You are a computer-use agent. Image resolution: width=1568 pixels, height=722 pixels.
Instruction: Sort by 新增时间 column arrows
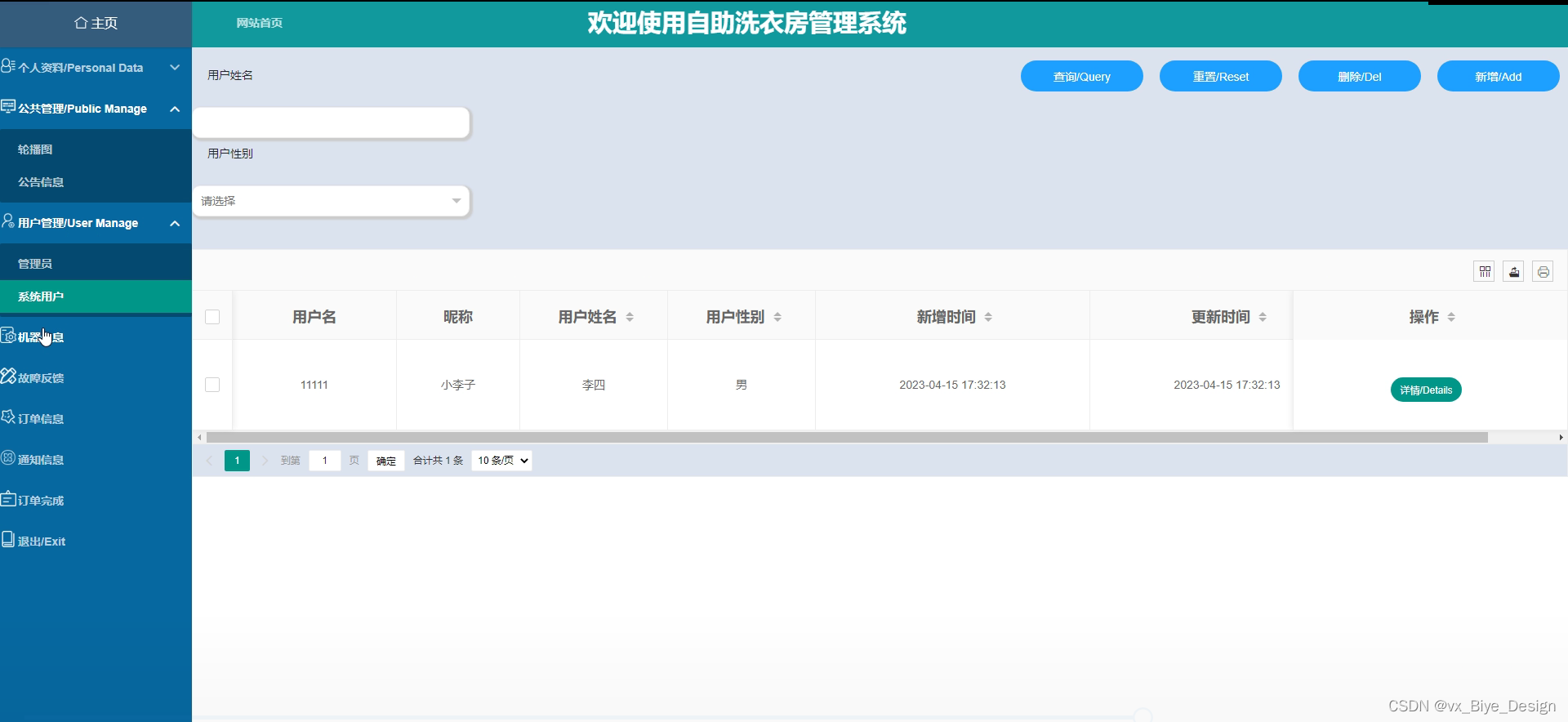click(x=988, y=317)
